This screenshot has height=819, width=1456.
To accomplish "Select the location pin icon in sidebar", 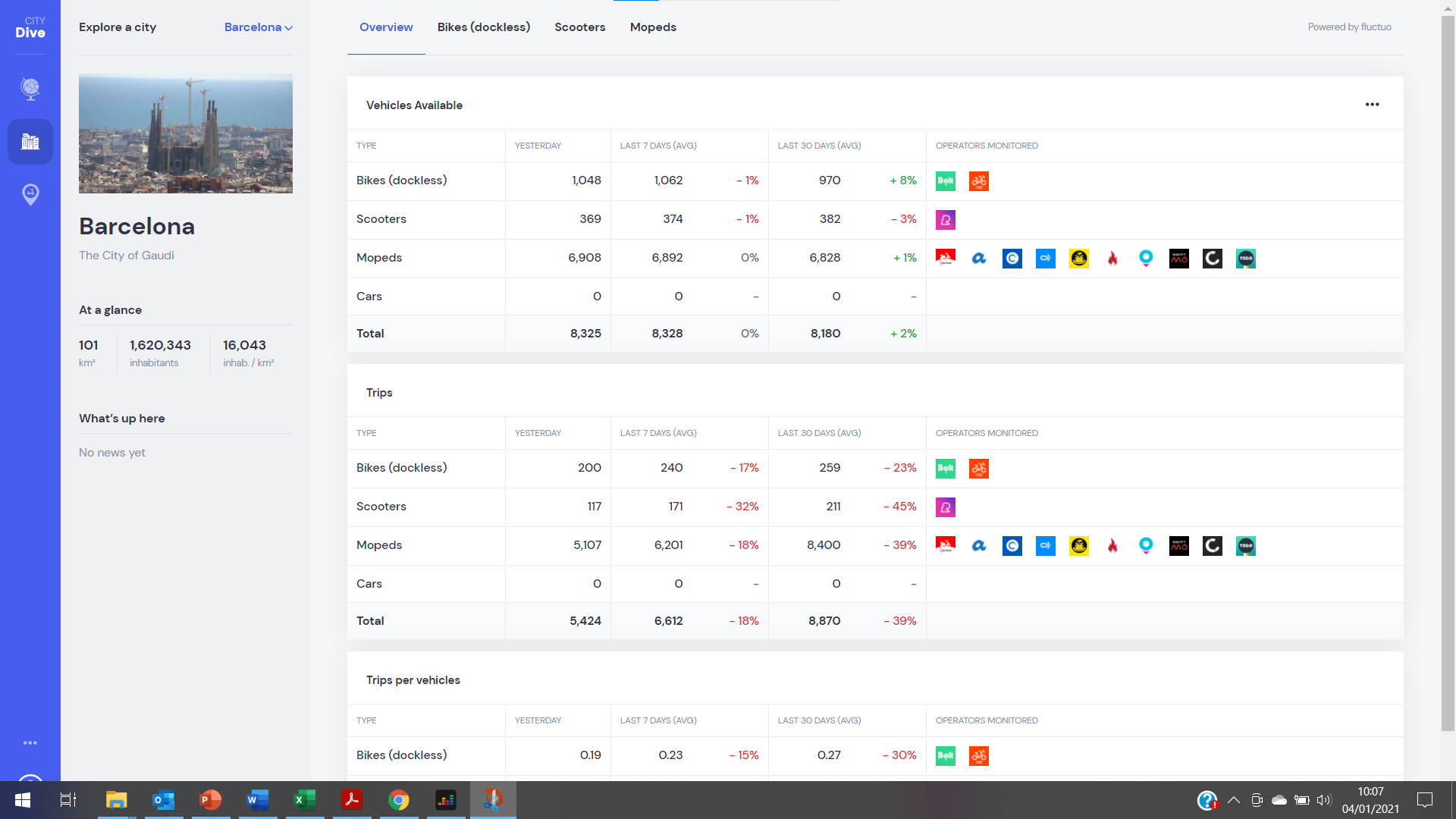I will click(x=30, y=194).
